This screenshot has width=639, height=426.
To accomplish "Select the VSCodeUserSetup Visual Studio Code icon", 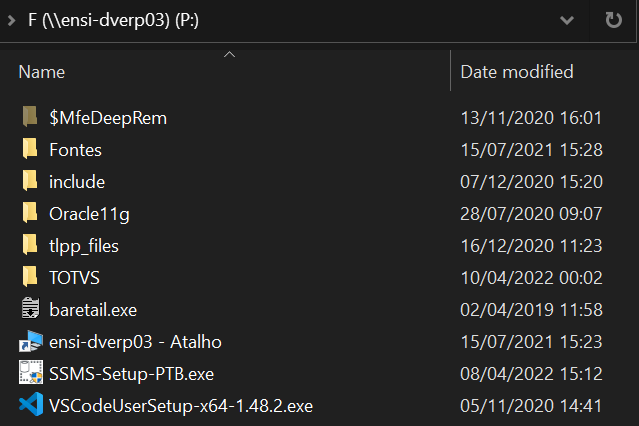I will [x=29, y=406].
